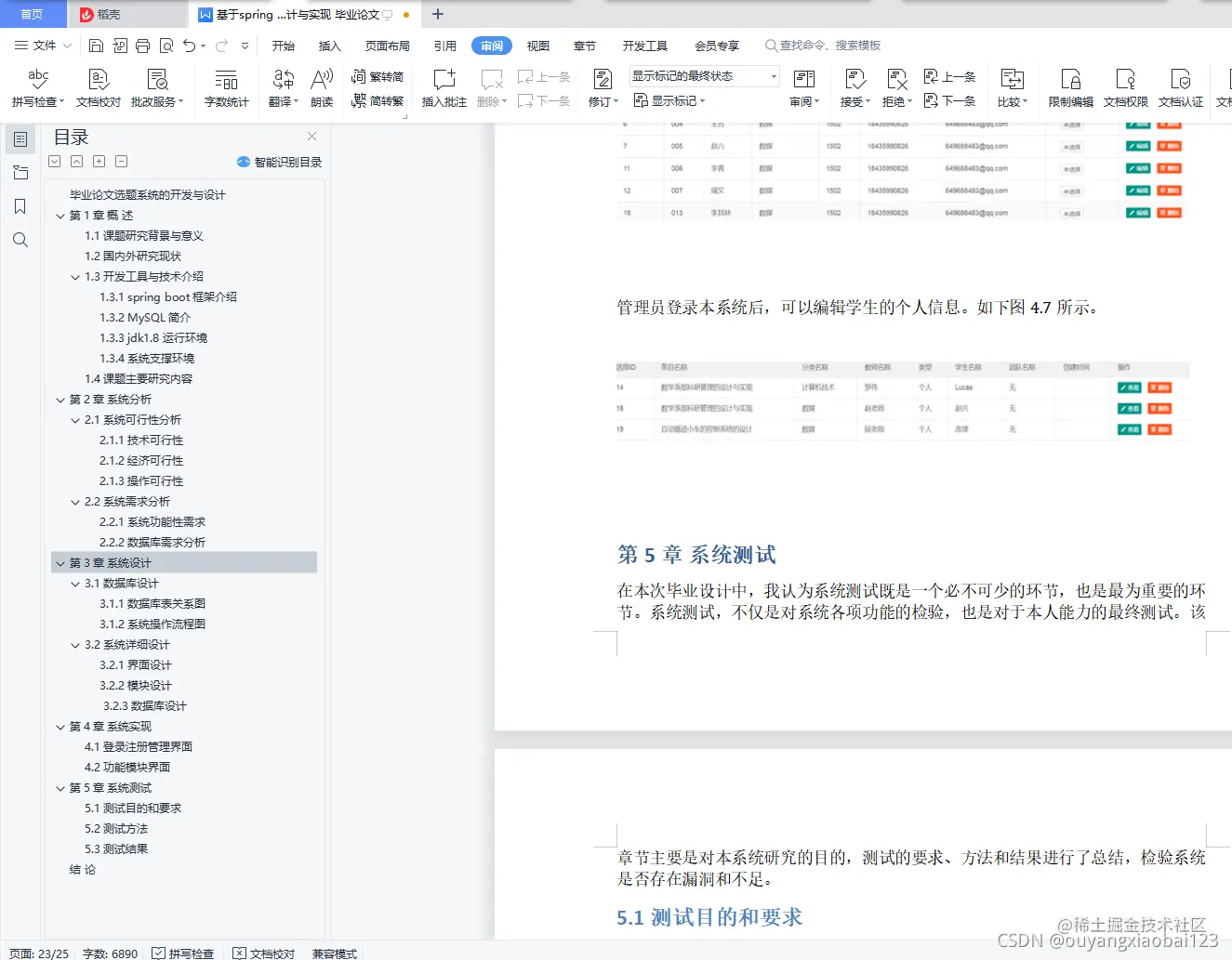The image size is (1232, 960).
Task: Run 拼写检查 spell check
Action: coord(37,88)
